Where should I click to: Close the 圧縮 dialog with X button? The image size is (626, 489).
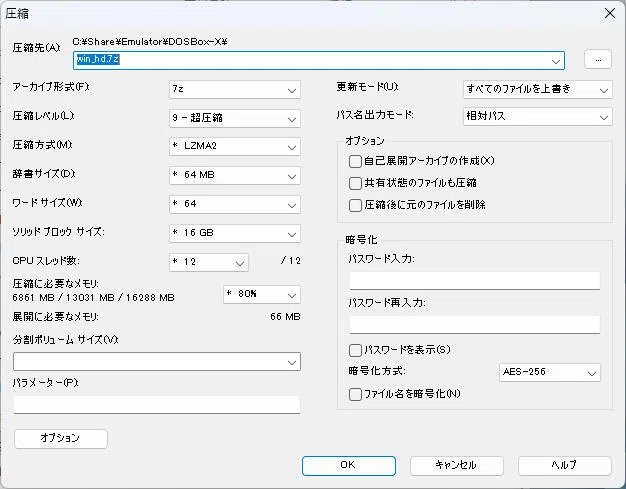click(610, 13)
